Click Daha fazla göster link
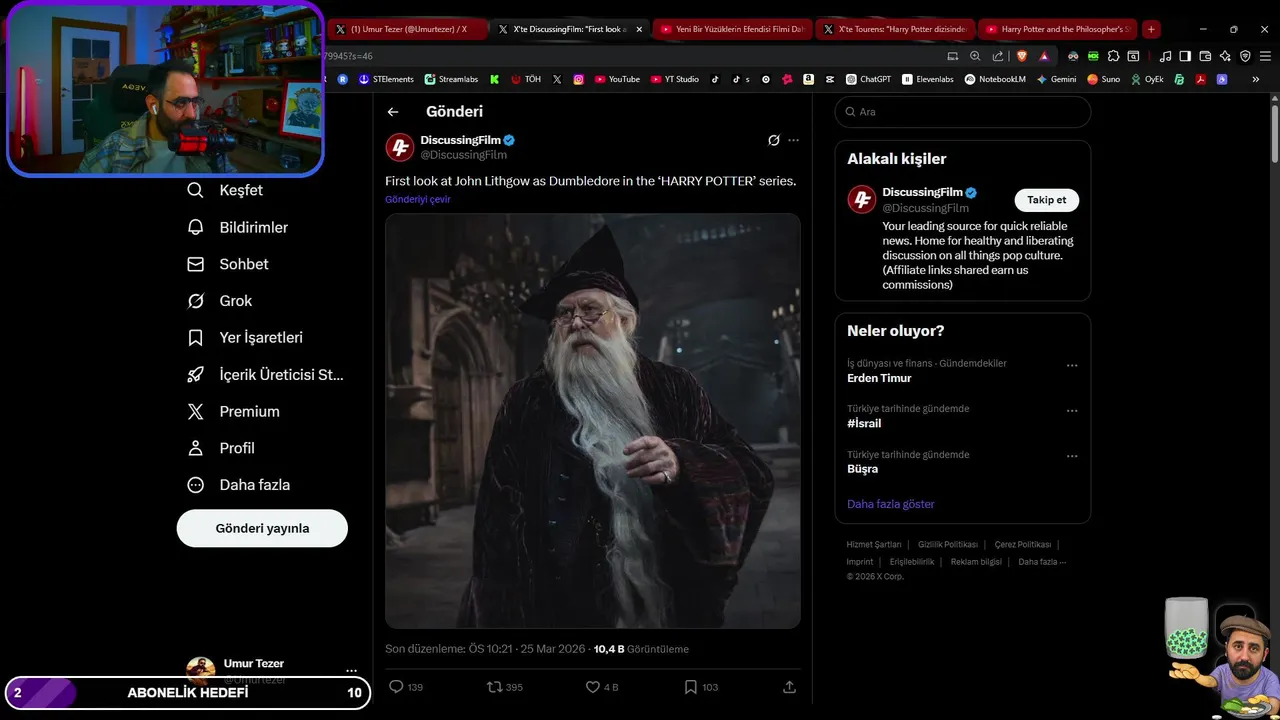The height and width of the screenshot is (720, 1280). tap(891, 504)
